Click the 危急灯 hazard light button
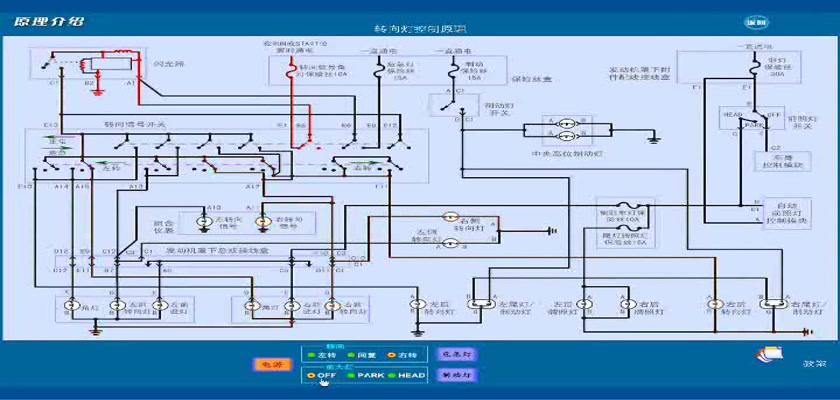Viewport: 840px width, 400px height. [x=455, y=354]
